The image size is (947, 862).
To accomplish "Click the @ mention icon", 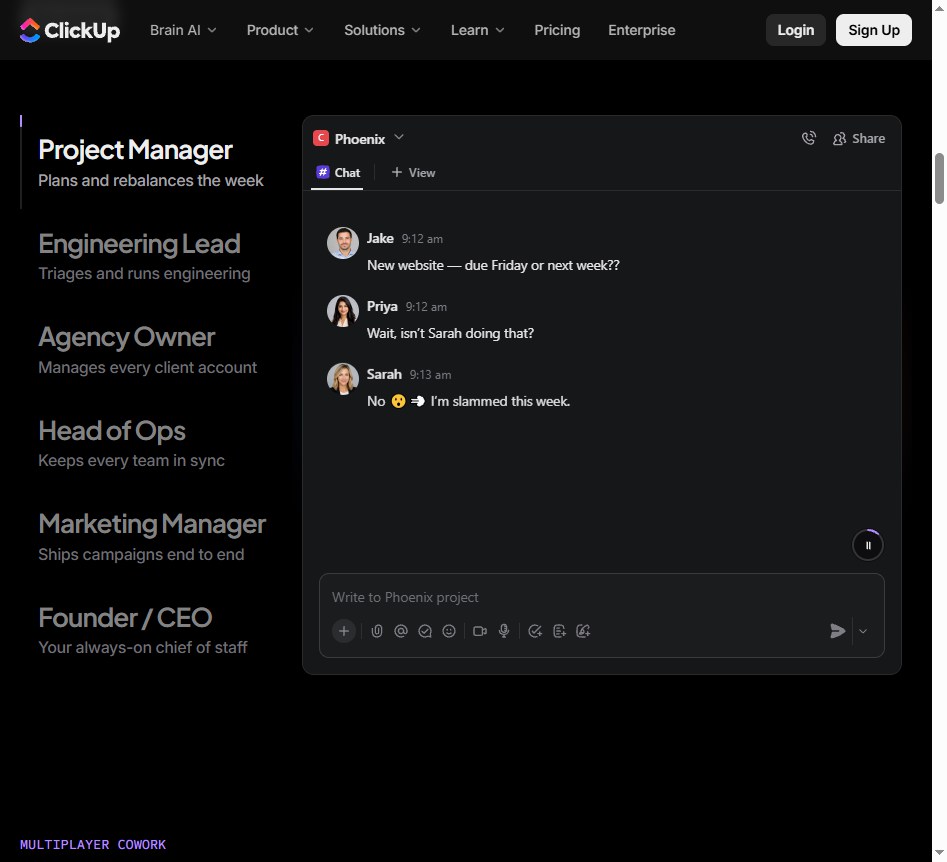I will (x=401, y=631).
